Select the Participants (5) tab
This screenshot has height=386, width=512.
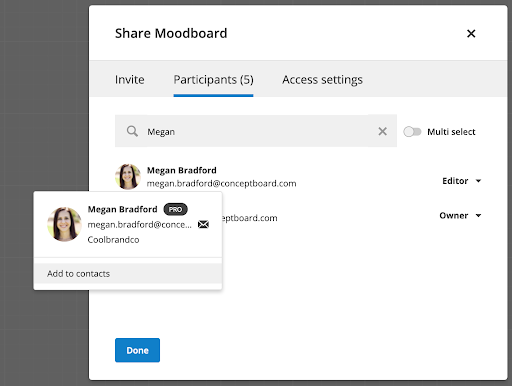coord(213,80)
